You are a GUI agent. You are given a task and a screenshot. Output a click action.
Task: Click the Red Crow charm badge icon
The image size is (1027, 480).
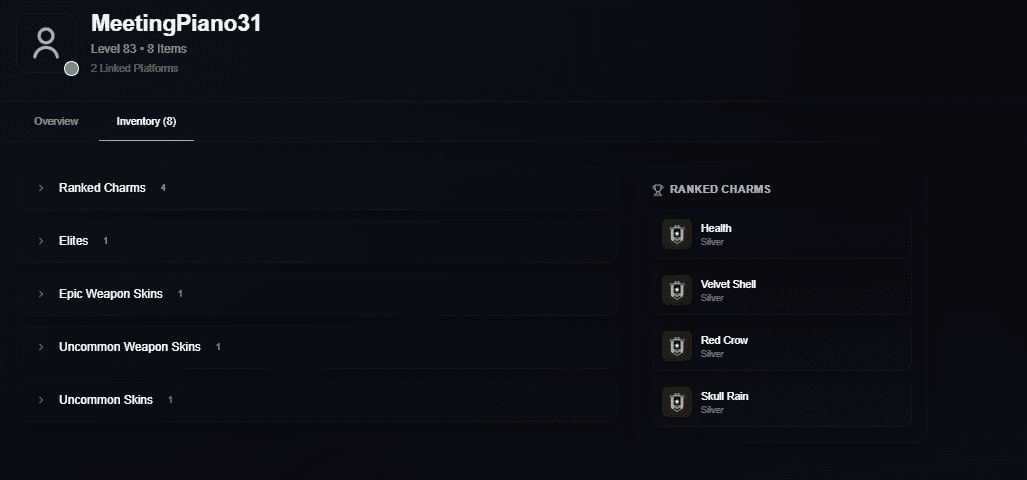coord(677,346)
